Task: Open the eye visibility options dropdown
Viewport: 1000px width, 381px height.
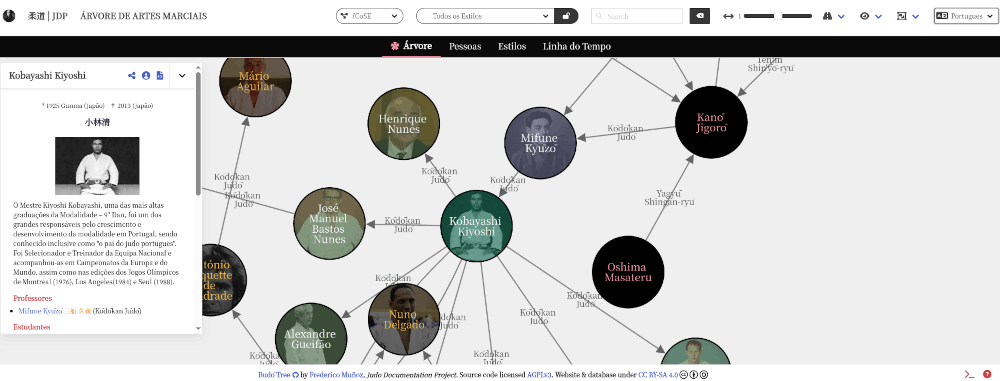Action: [x=871, y=16]
